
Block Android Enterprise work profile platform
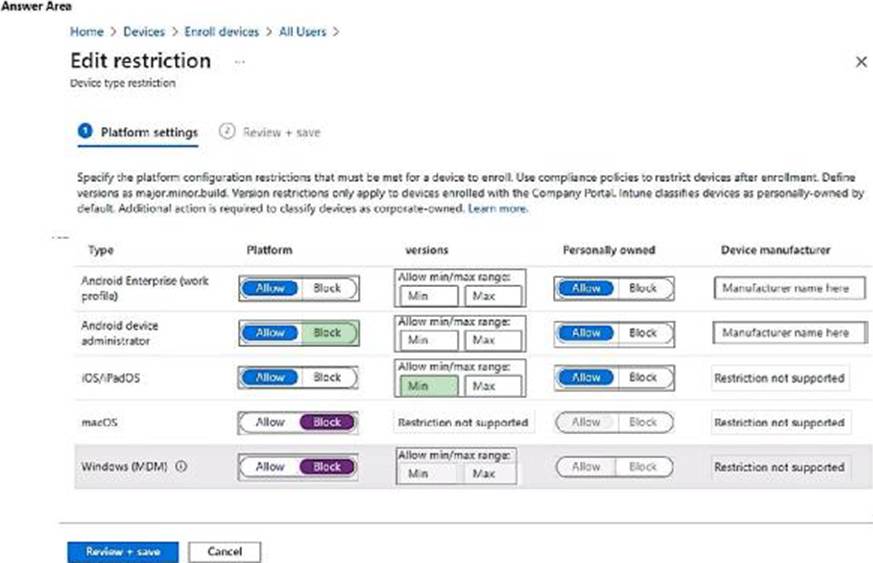pyautogui.click(x=327, y=288)
